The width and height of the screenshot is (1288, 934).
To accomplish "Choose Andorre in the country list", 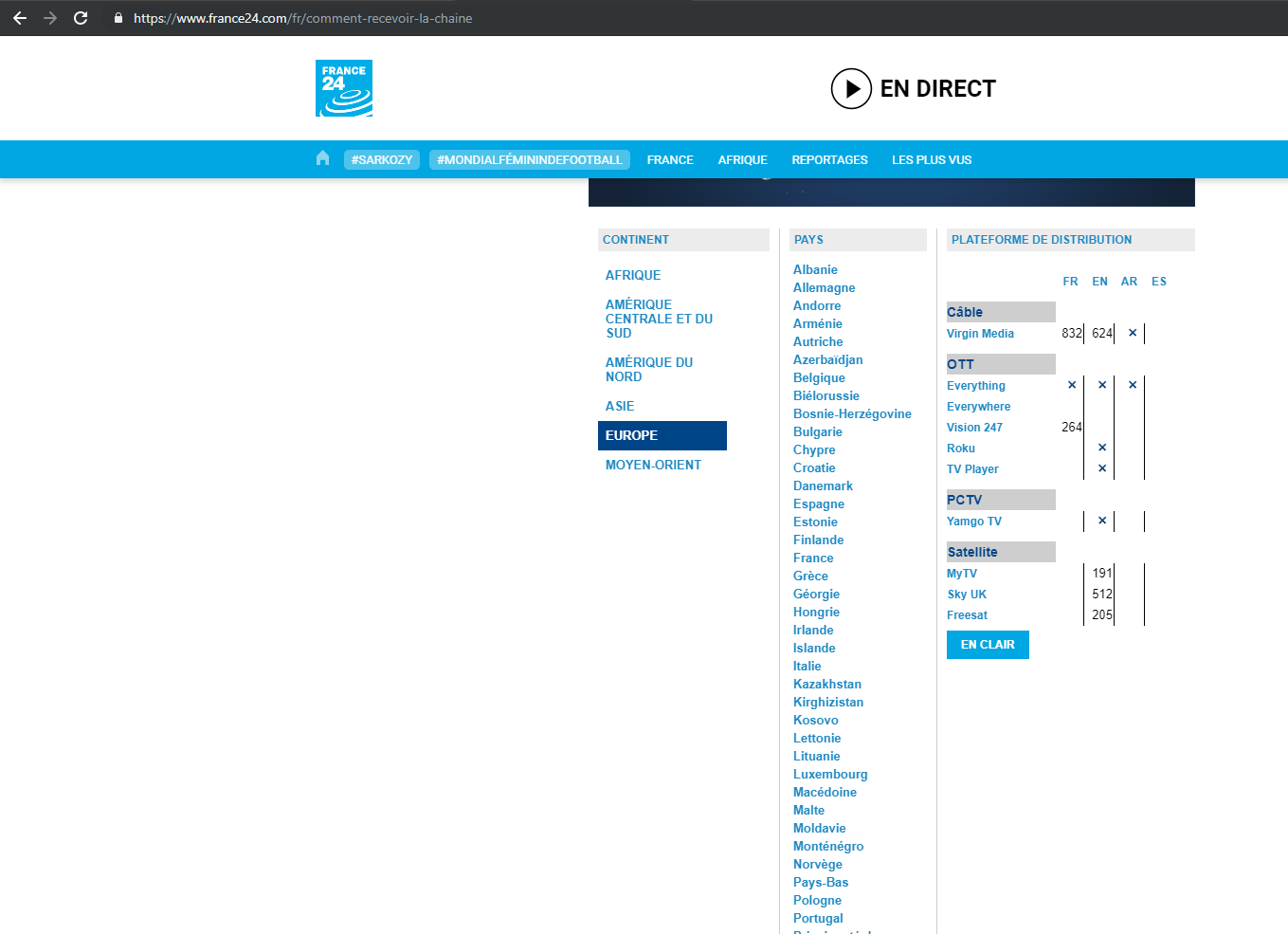I will point(817,305).
